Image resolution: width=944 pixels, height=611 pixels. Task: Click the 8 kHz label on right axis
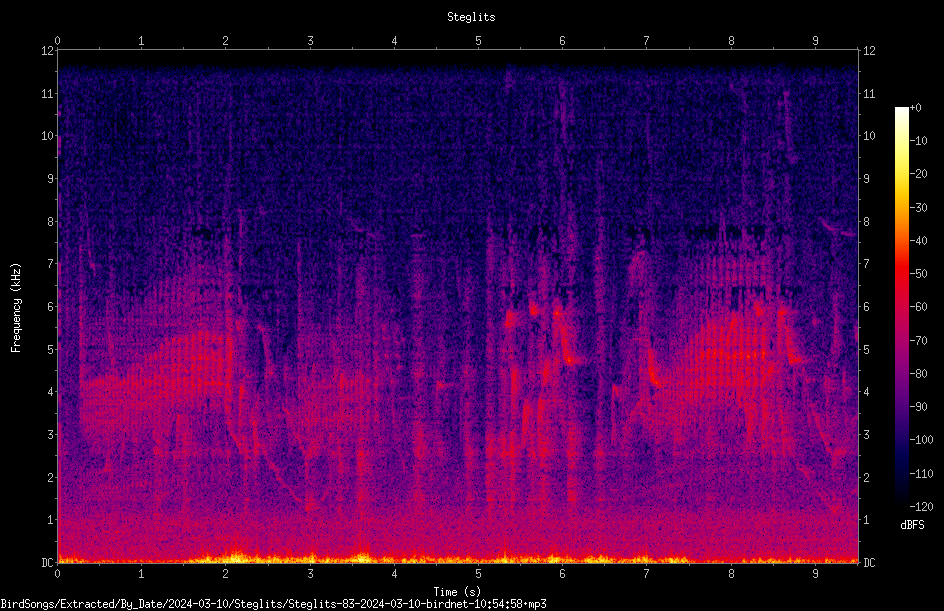pyautogui.click(x=866, y=222)
